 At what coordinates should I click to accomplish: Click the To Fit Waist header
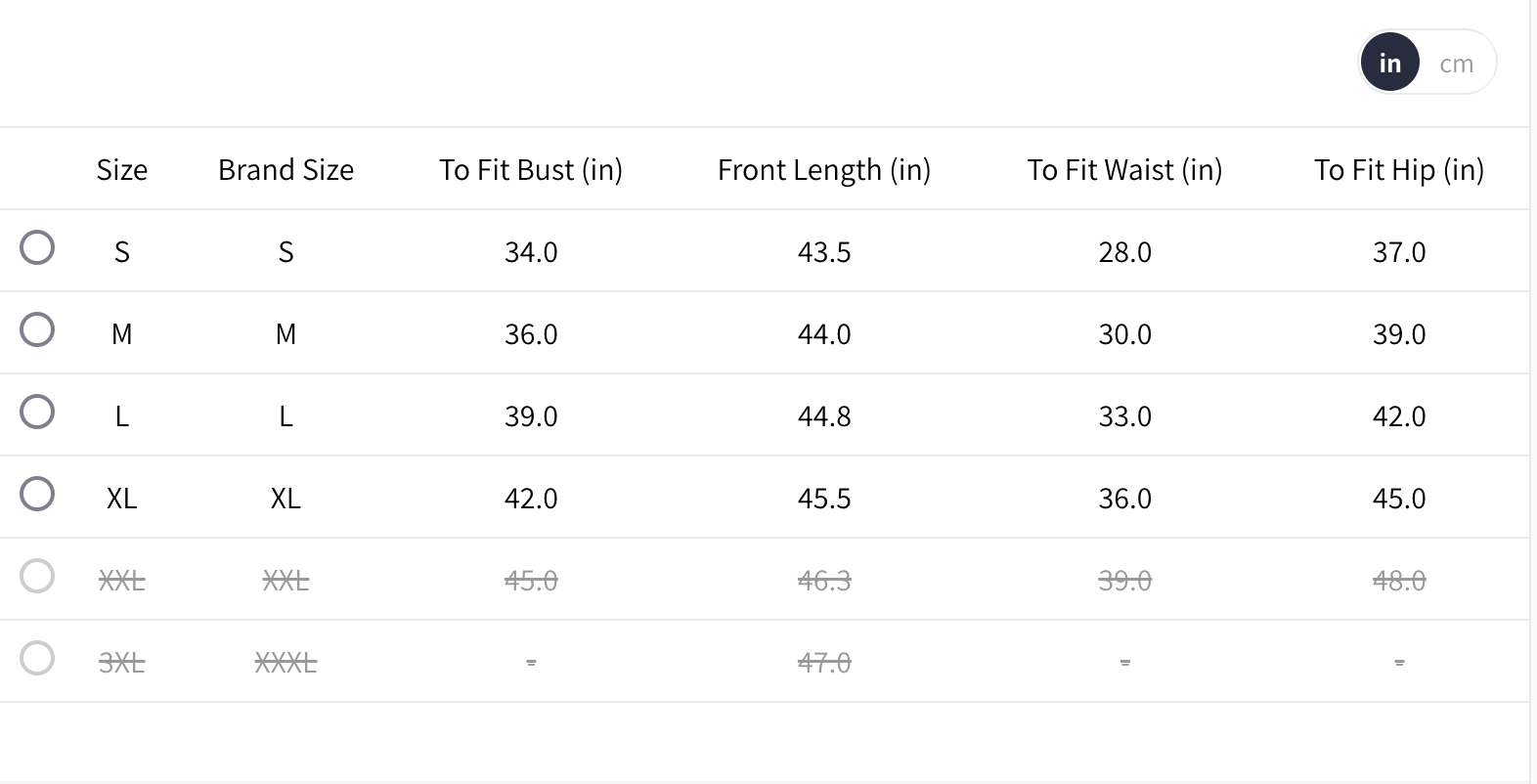[1124, 170]
